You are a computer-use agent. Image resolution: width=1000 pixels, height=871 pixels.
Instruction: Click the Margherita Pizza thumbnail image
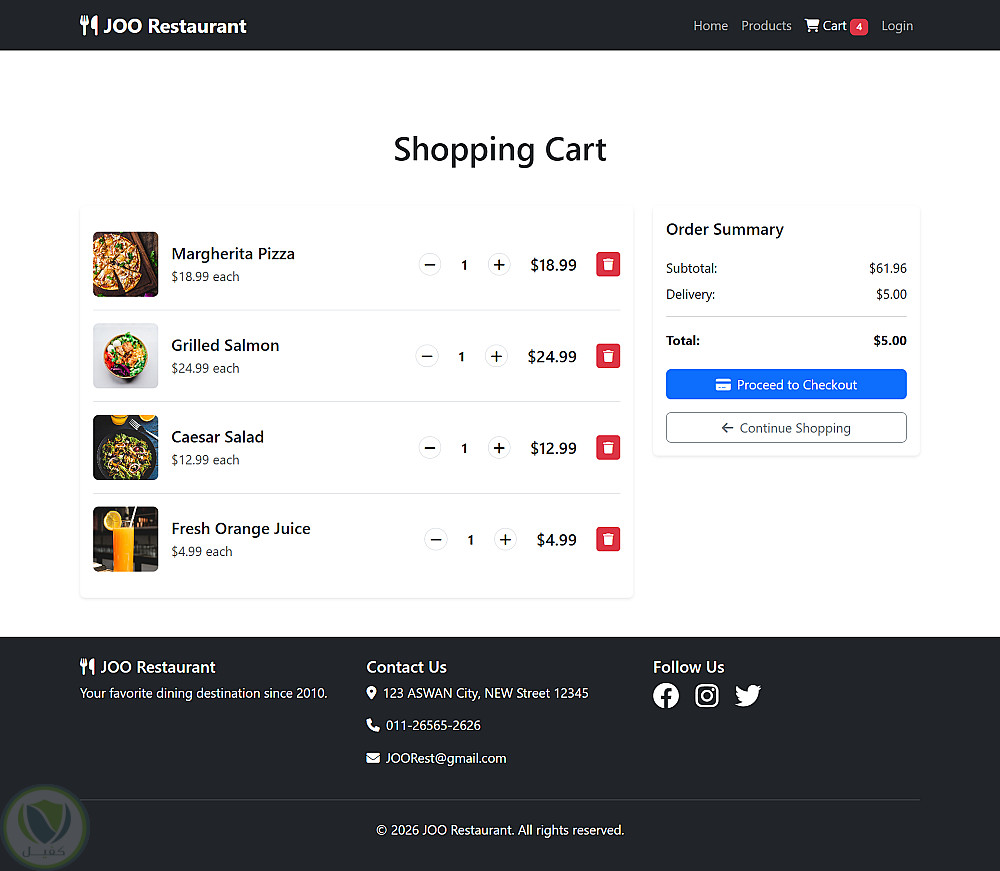click(x=126, y=265)
